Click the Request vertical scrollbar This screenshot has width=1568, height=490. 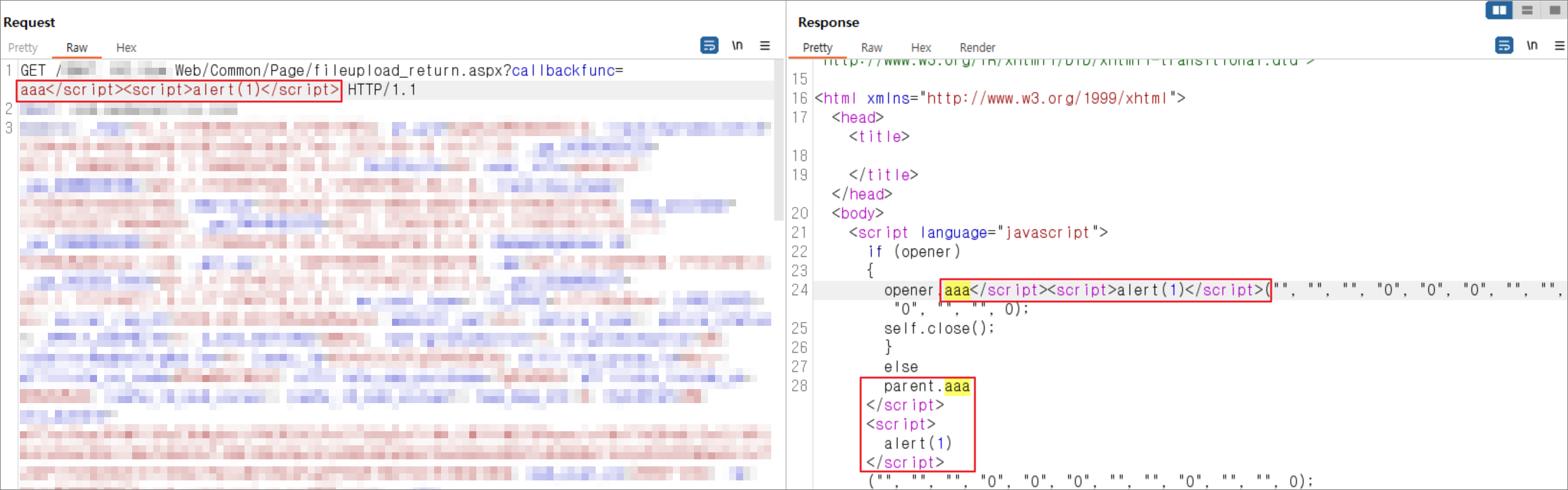(x=778, y=141)
